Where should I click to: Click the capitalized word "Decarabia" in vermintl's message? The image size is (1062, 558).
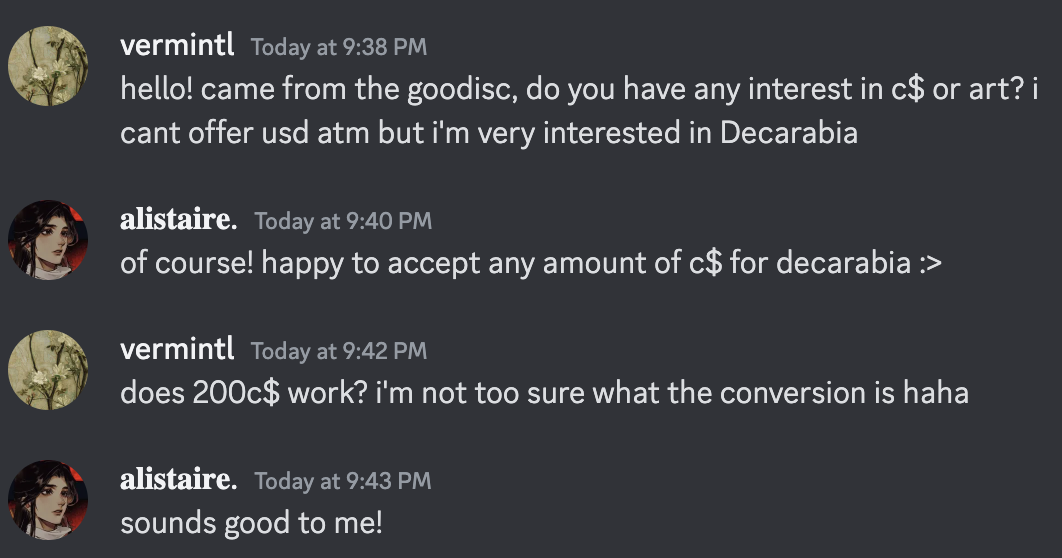point(788,133)
